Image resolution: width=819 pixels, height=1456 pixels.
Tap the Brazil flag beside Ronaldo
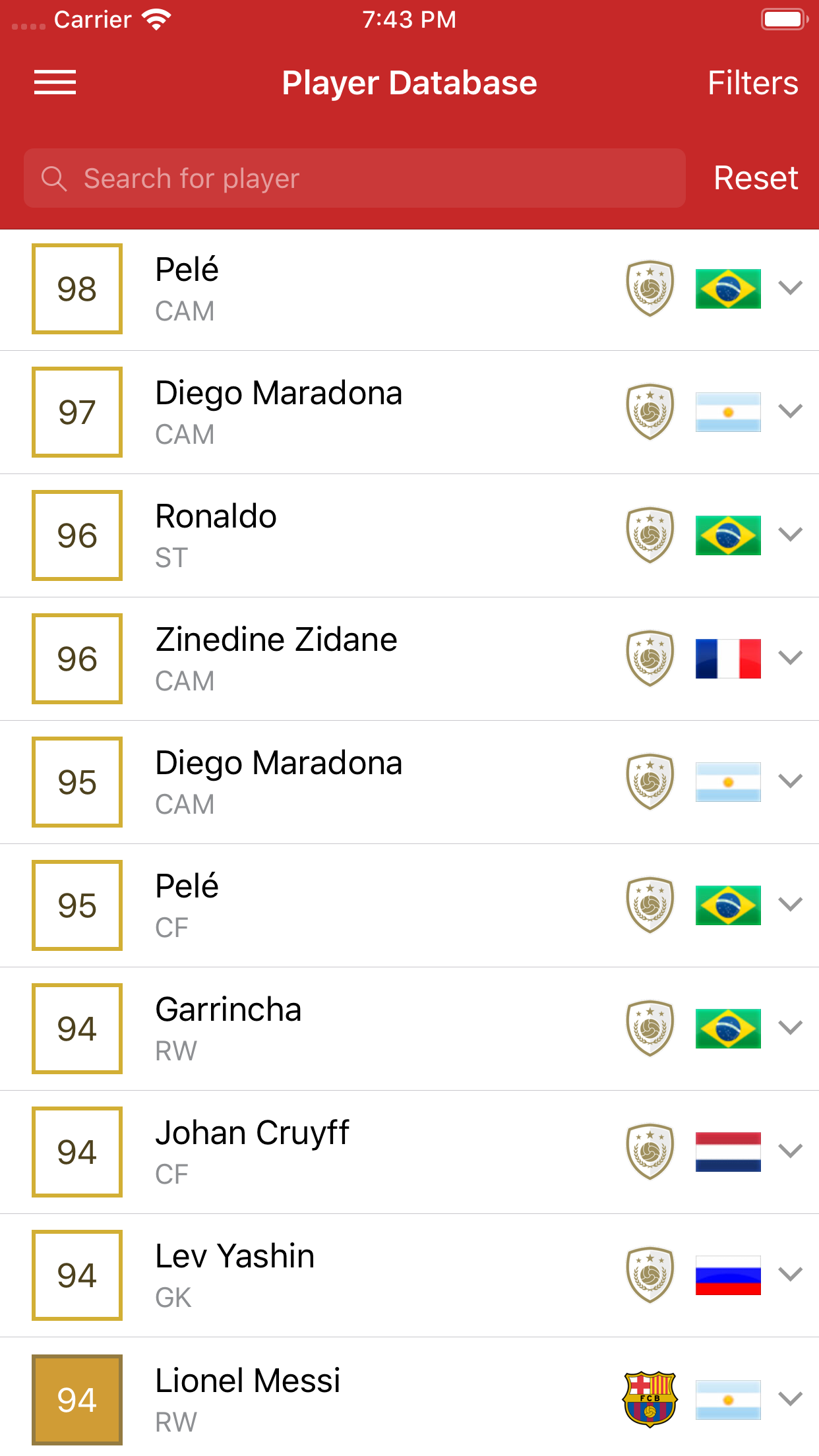[x=728, y=535]
